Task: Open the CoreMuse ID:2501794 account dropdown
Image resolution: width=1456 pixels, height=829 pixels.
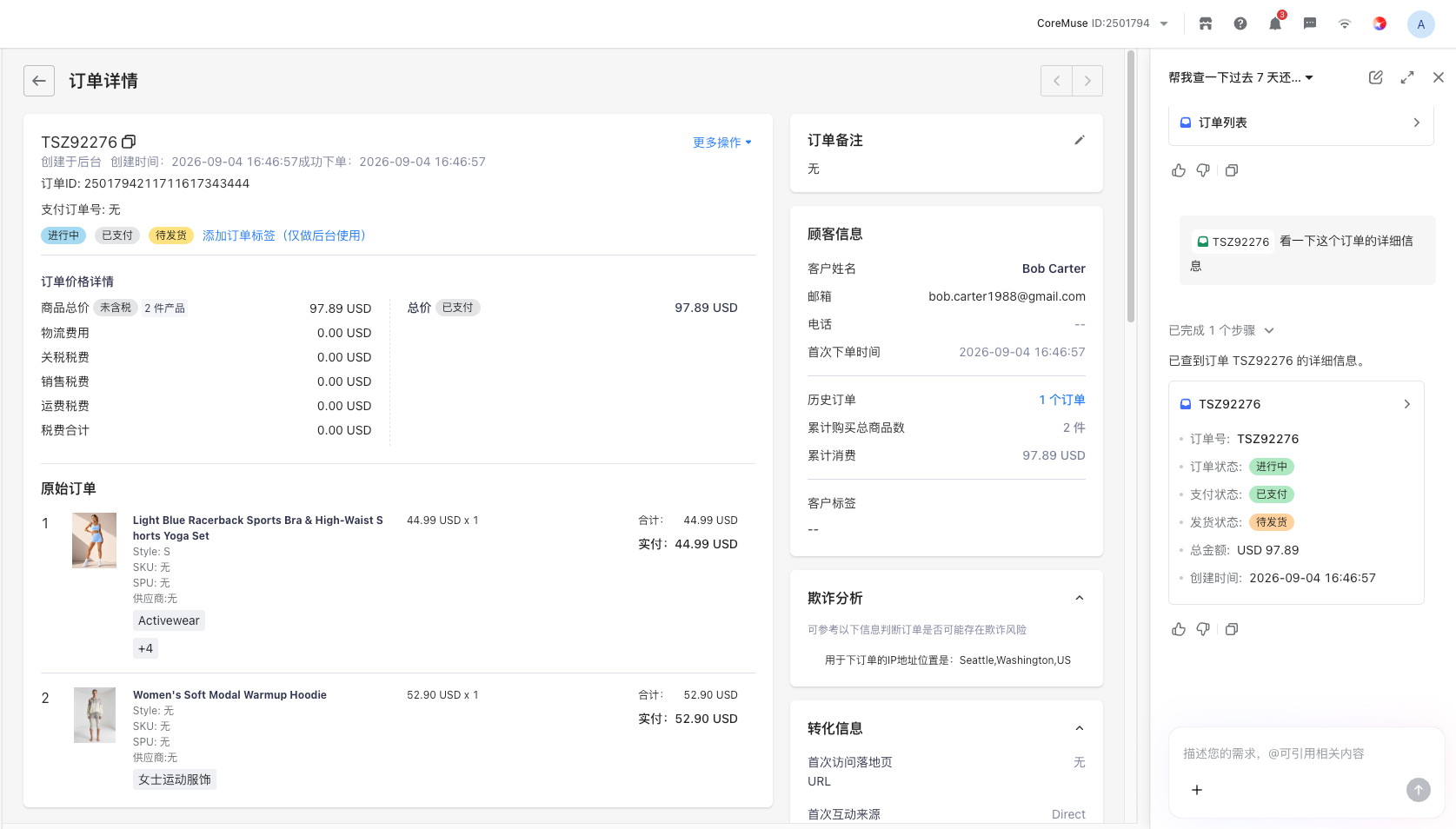Action: 1102,23
